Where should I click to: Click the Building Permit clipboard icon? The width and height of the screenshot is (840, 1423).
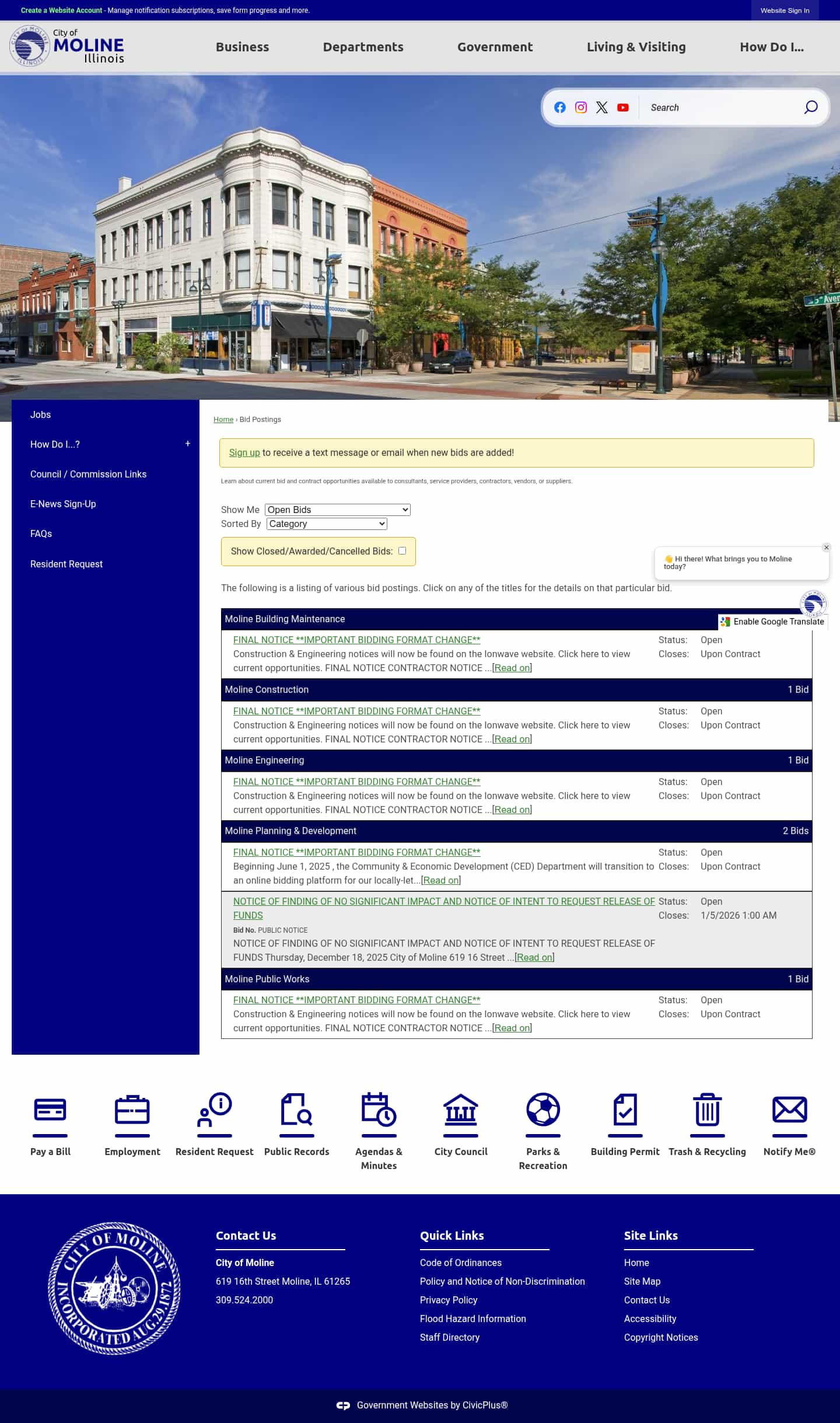click(625, 1110)
